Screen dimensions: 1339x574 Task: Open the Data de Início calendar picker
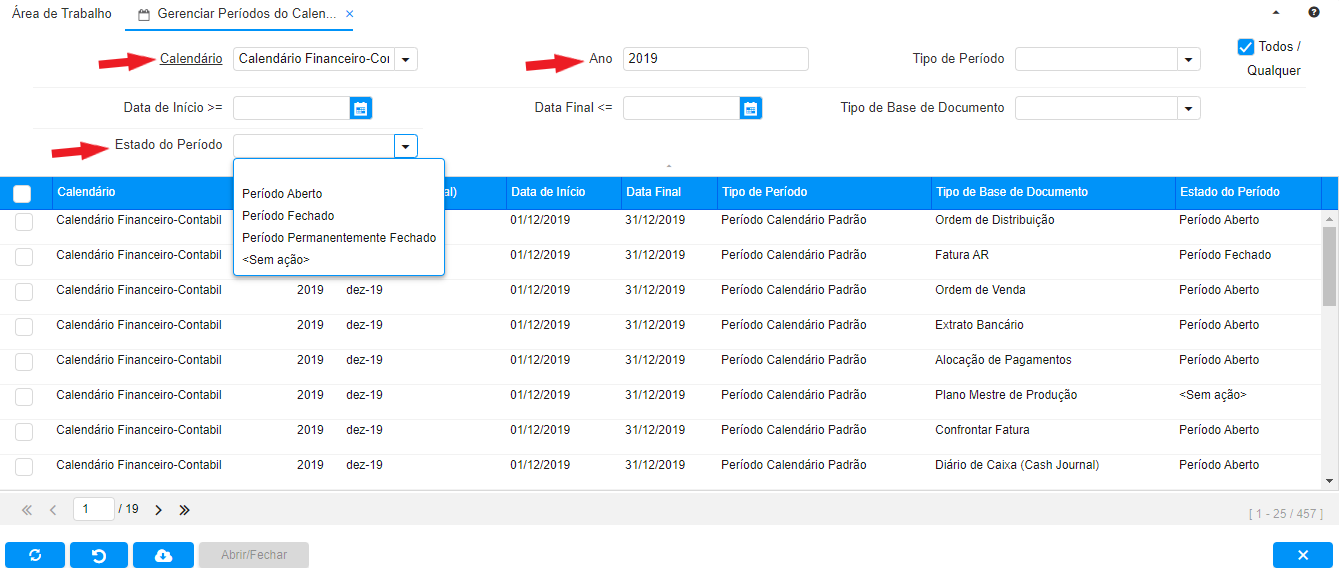click(361, 108)
